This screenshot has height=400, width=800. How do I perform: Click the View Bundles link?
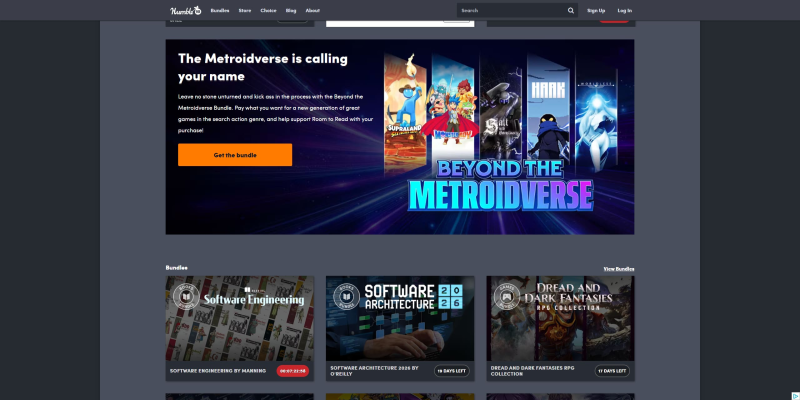[619, 268]
